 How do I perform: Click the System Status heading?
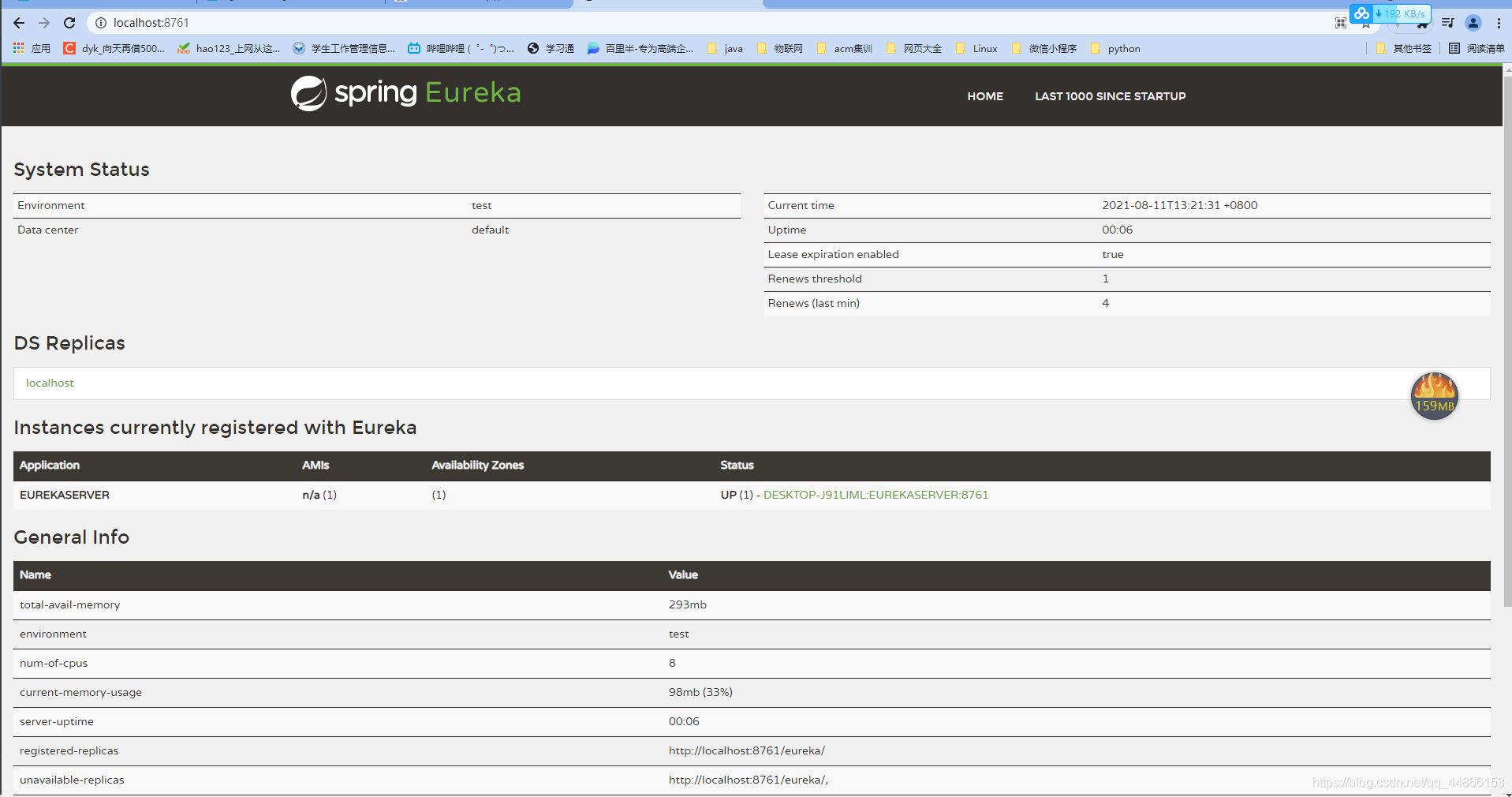coord(81,170)
